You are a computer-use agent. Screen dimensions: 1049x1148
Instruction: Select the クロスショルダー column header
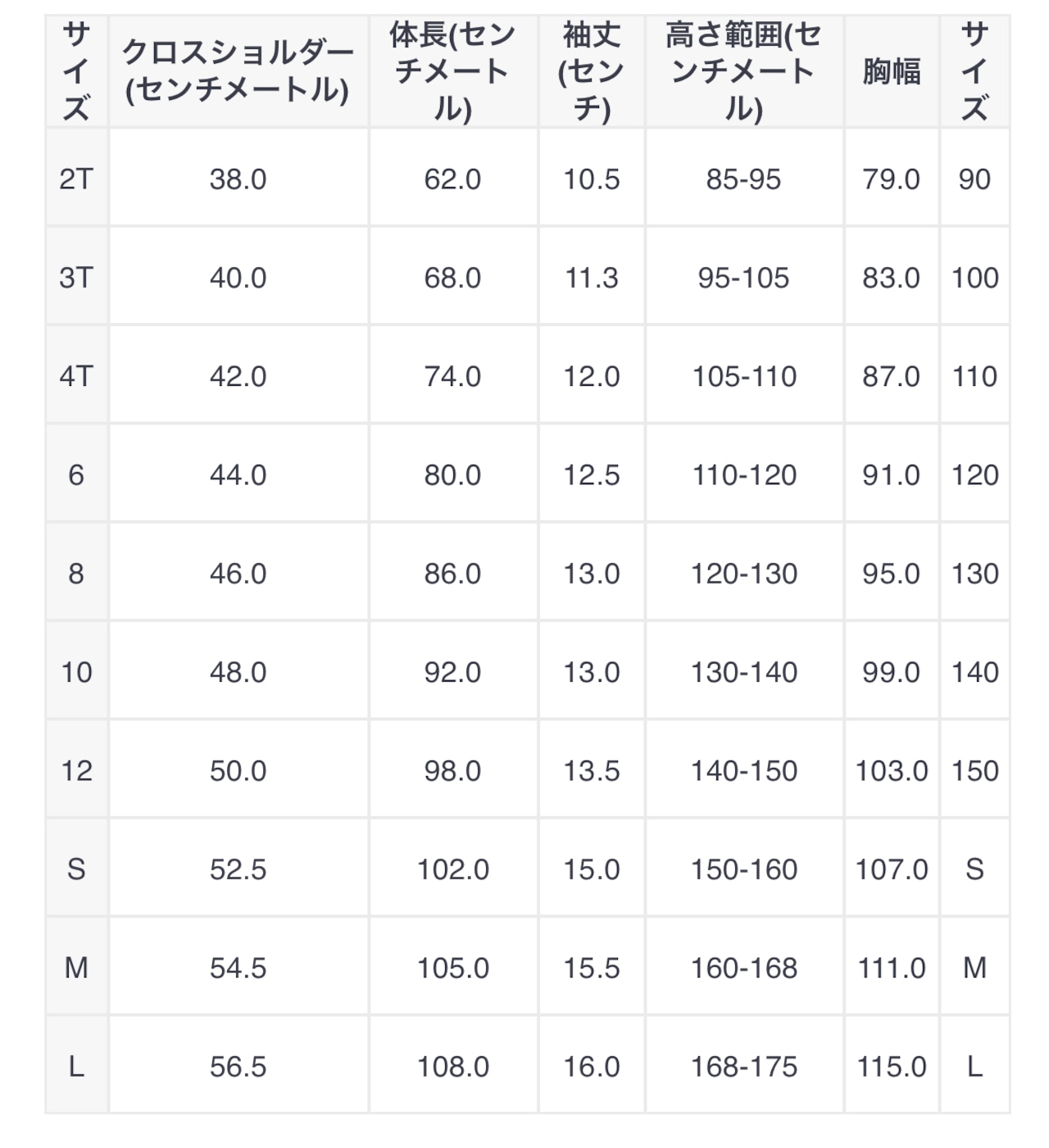tap(238, 71)
